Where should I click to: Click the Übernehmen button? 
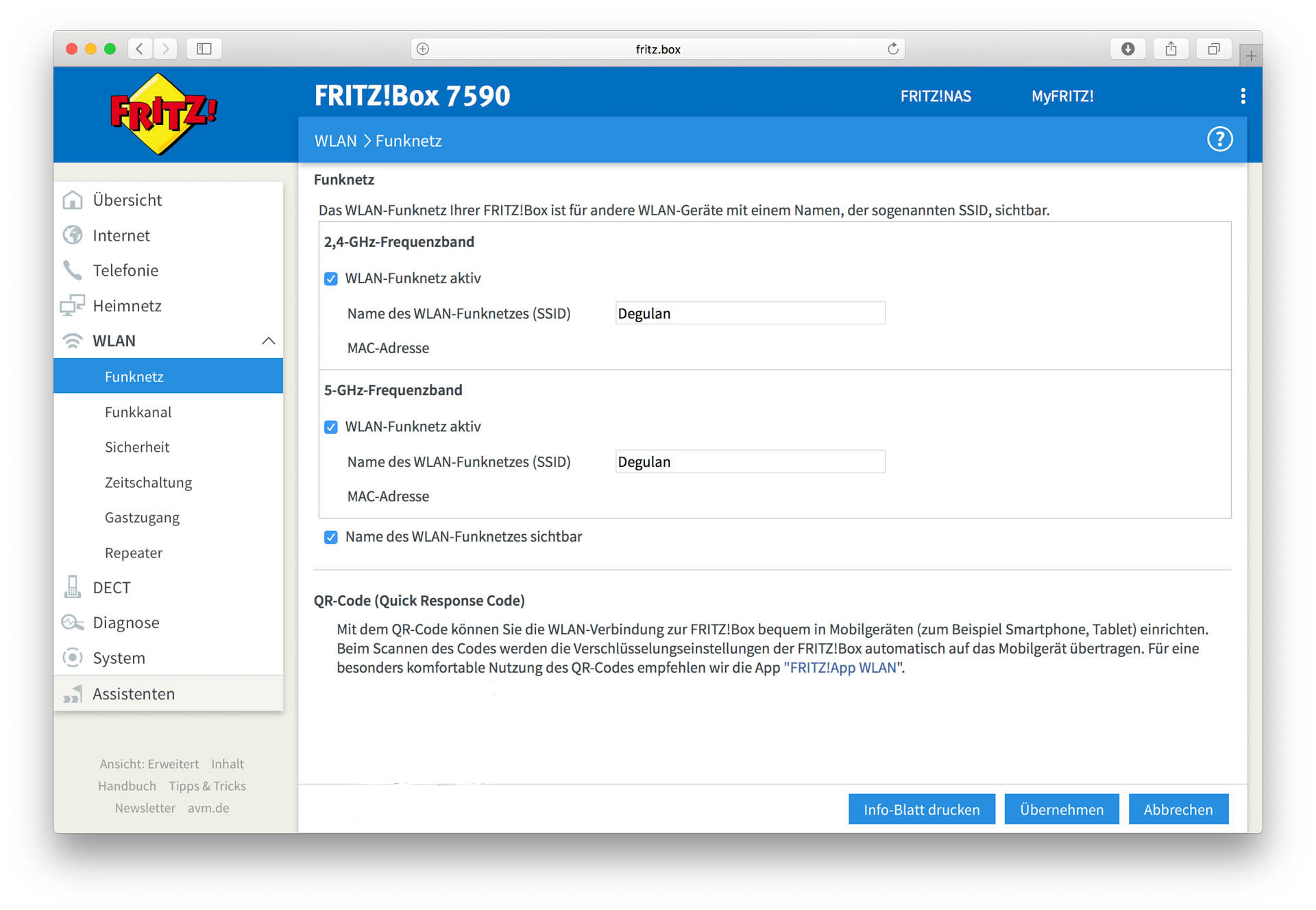[1062, 809]
